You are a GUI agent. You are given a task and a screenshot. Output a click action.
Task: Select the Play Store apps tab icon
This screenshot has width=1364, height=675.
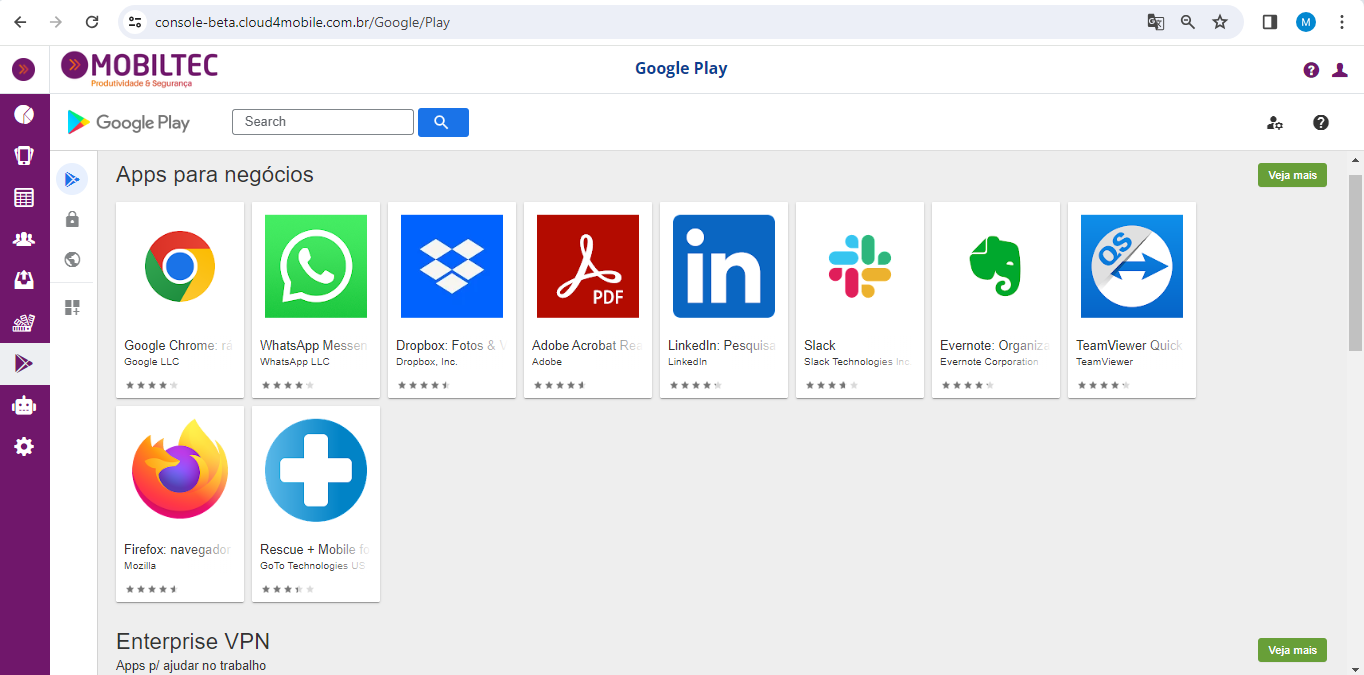pos(72,179)
